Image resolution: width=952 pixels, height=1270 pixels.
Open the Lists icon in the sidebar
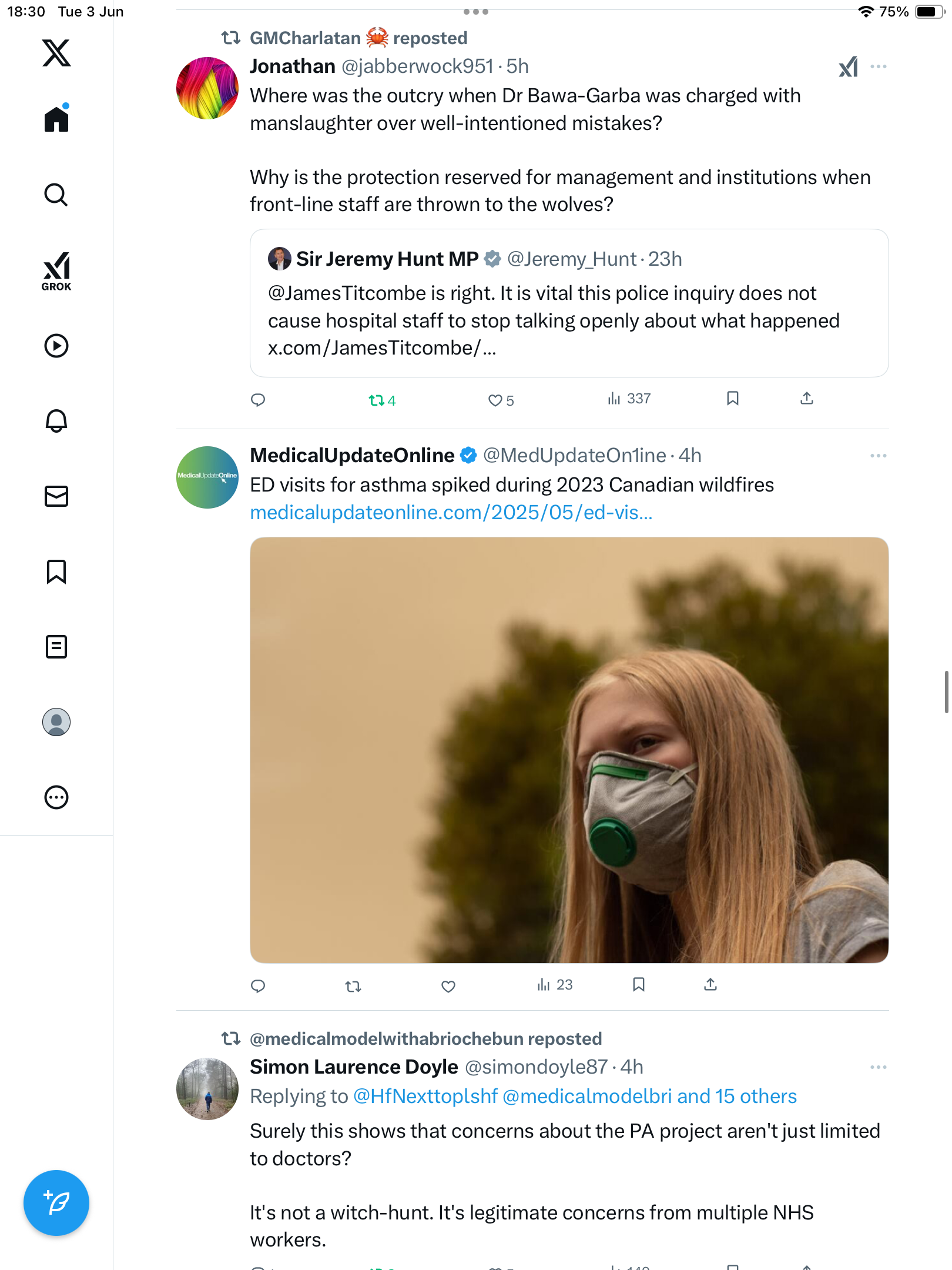[56, 647]
